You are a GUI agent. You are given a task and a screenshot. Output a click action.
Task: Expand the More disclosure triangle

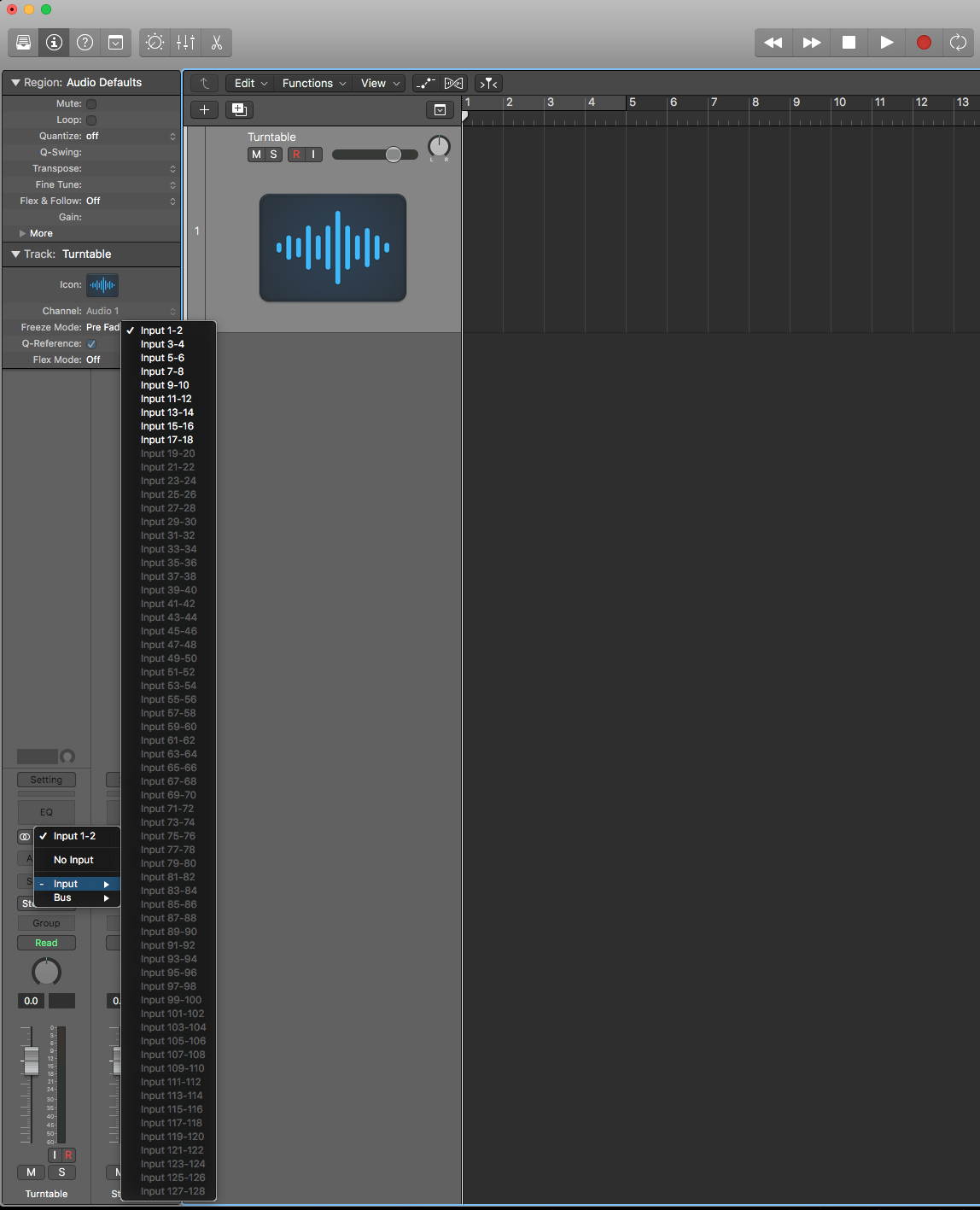coord(23,233)
